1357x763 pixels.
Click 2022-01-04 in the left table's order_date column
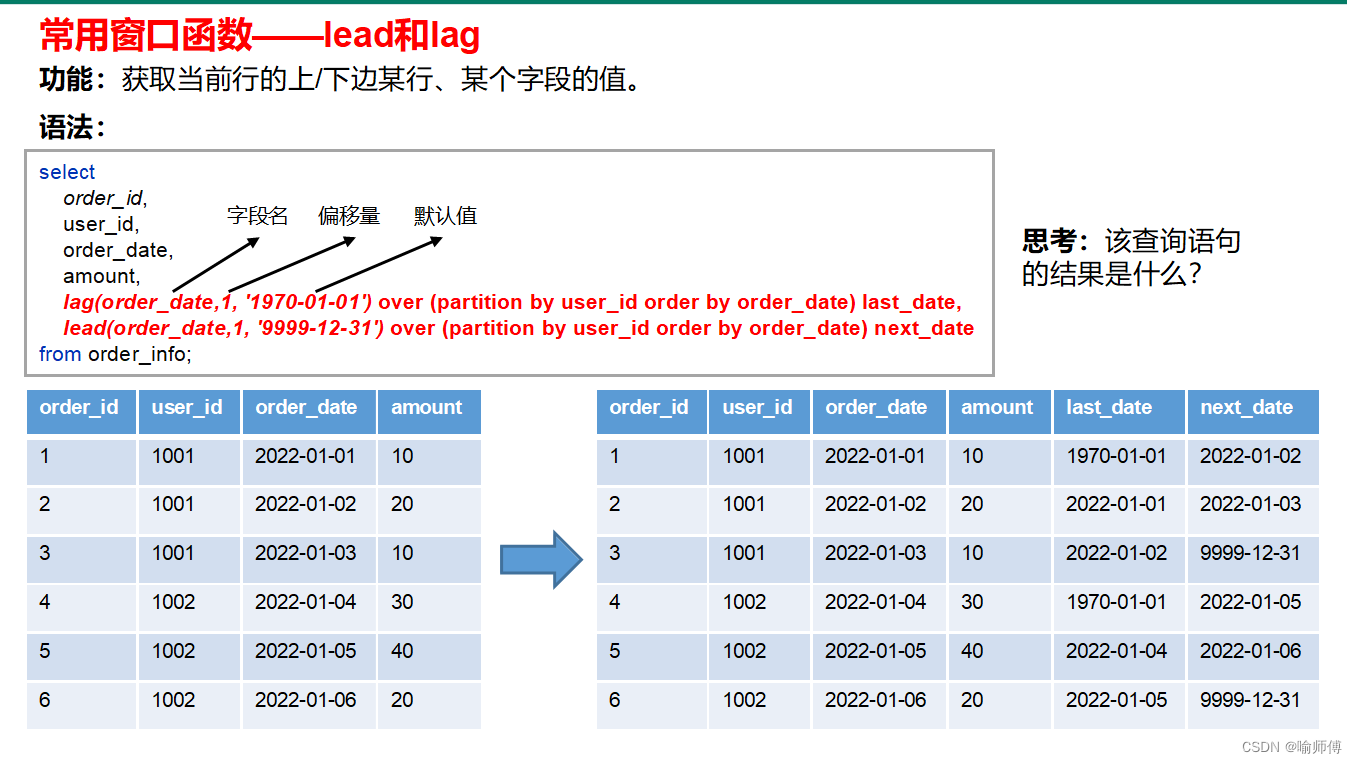(x=305, y=602)
